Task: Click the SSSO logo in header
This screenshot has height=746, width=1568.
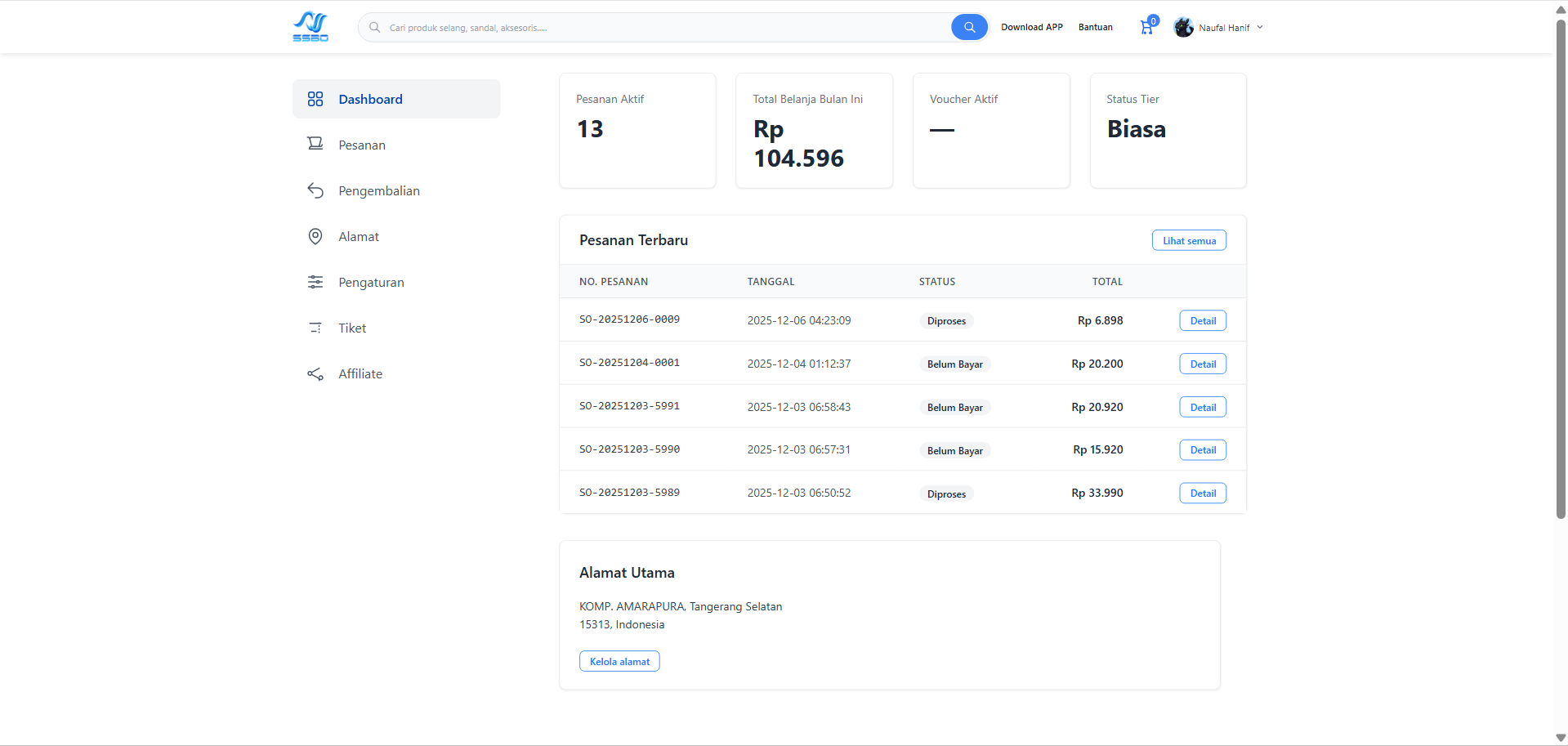Action: [x=310, y=27]
